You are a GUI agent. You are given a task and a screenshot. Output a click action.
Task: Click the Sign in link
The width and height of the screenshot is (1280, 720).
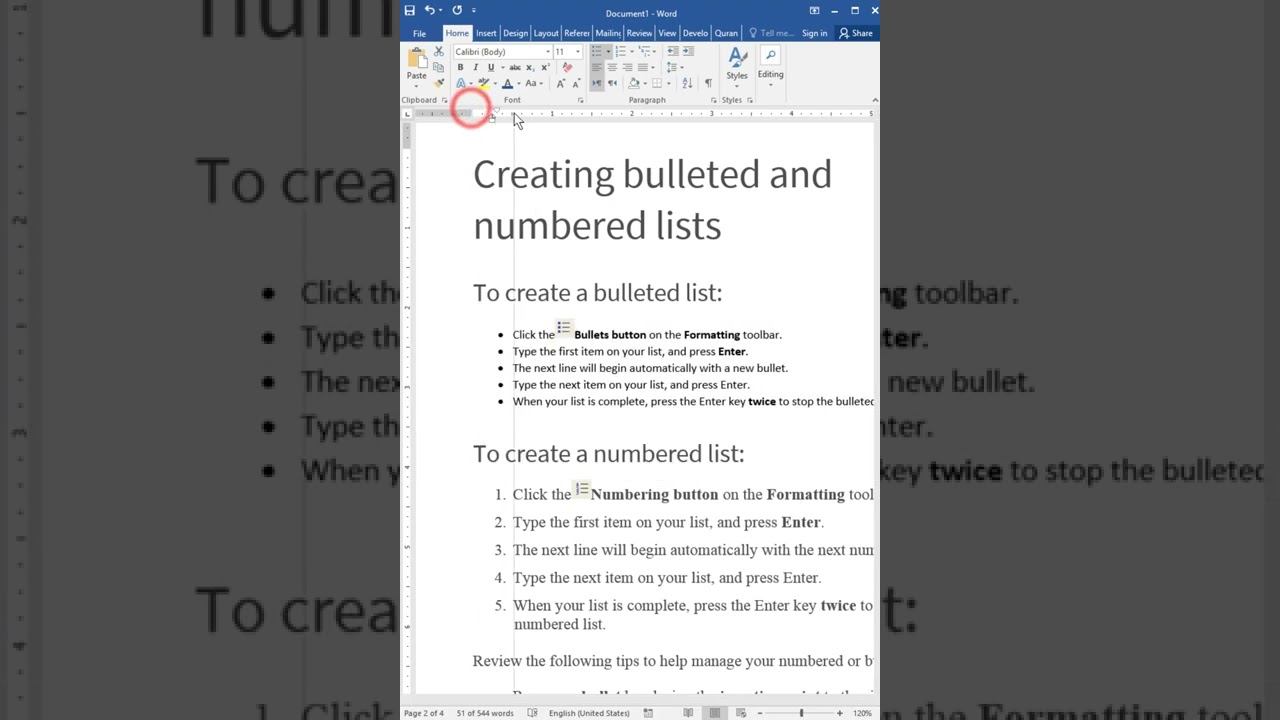814,33
